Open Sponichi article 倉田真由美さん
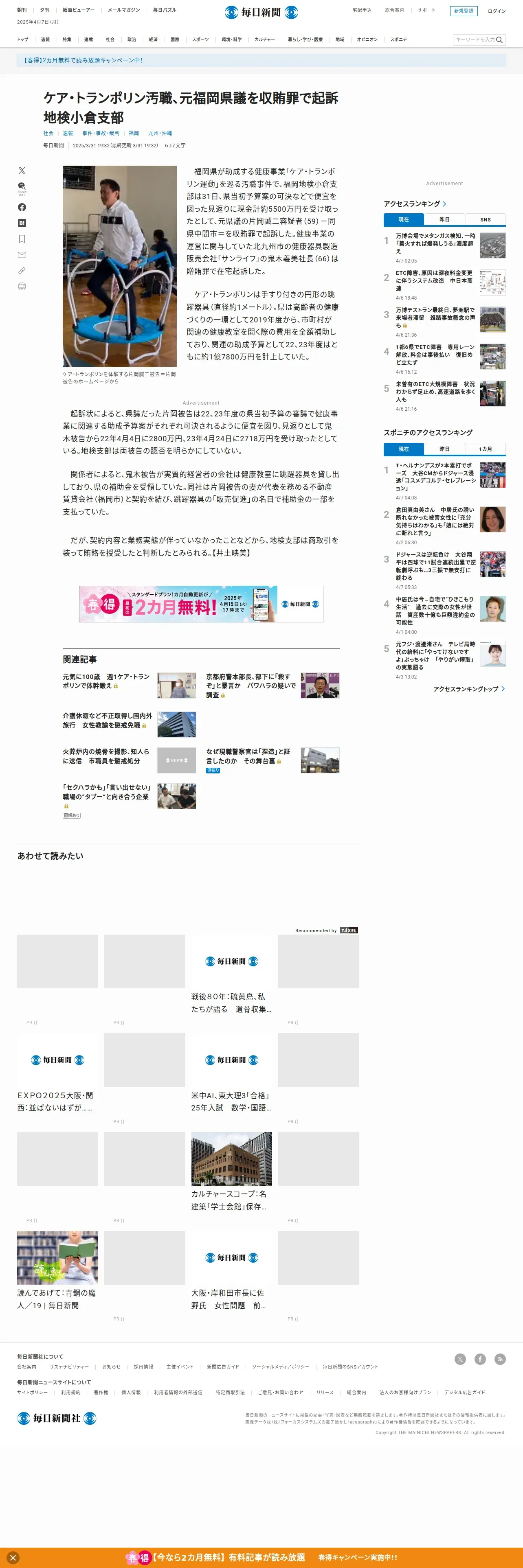523x1568 pixels. point(435,521)
